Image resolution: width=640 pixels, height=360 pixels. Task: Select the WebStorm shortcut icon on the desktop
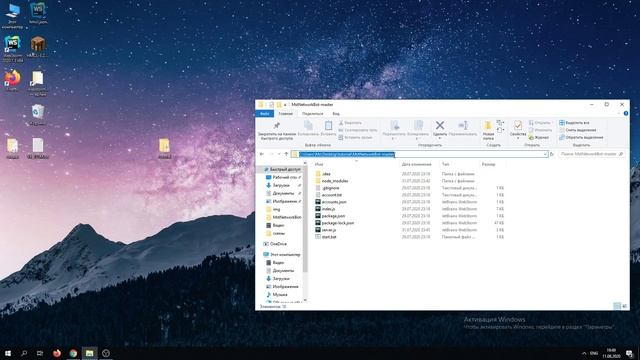pyautogui.click(x=13, y=43)
